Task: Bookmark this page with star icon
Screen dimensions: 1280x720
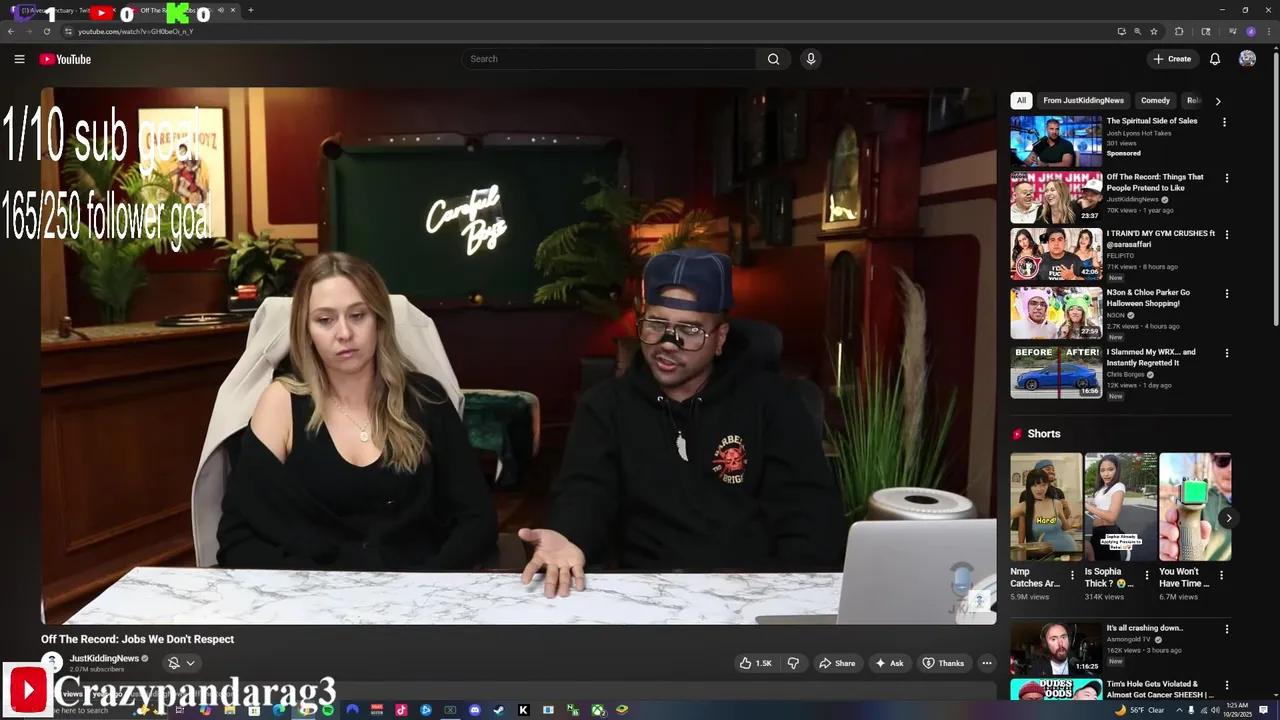Action: click(x=1154, y=31)
